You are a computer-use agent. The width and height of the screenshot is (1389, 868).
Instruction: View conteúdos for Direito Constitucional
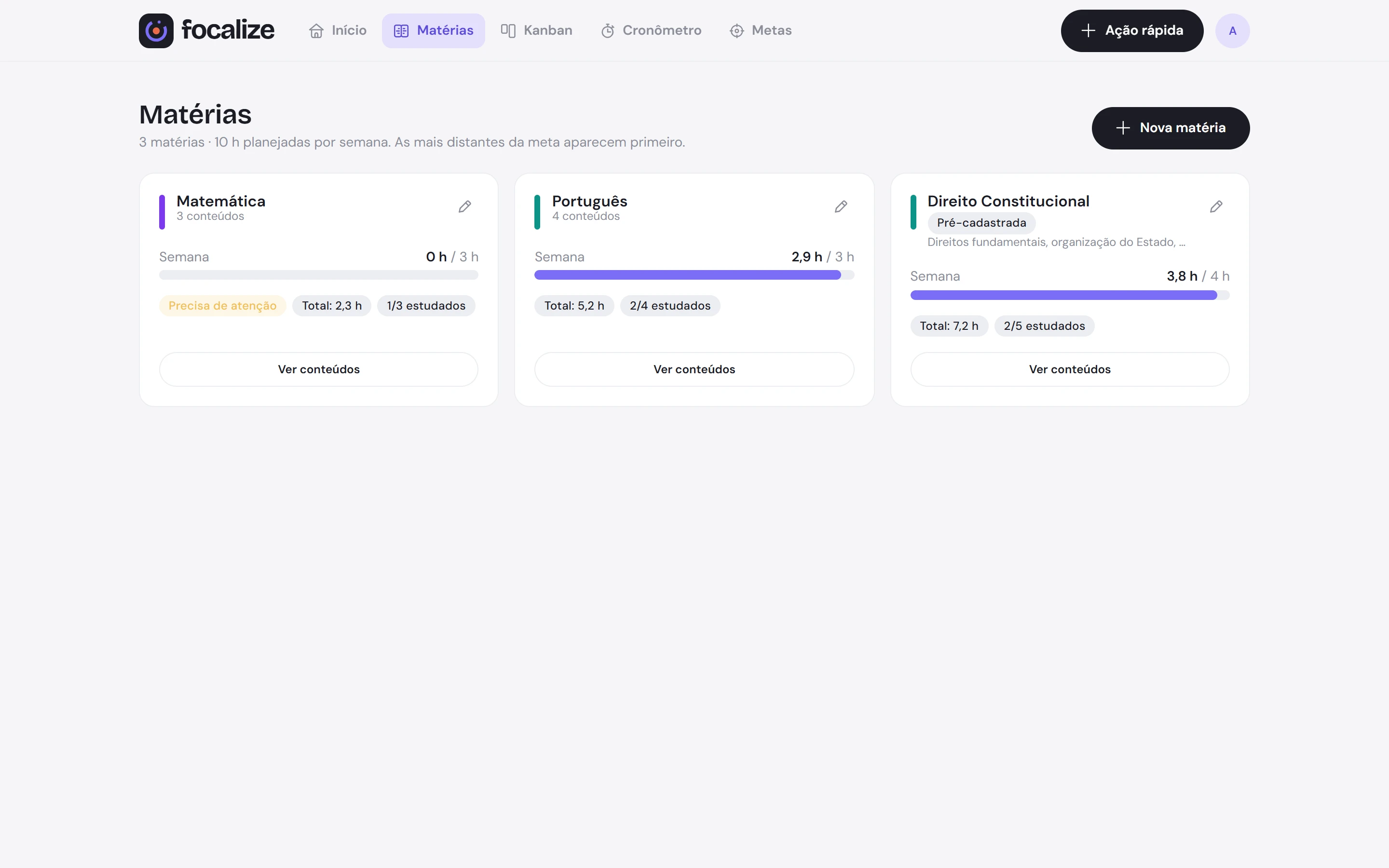click(x=1070, y=369)
